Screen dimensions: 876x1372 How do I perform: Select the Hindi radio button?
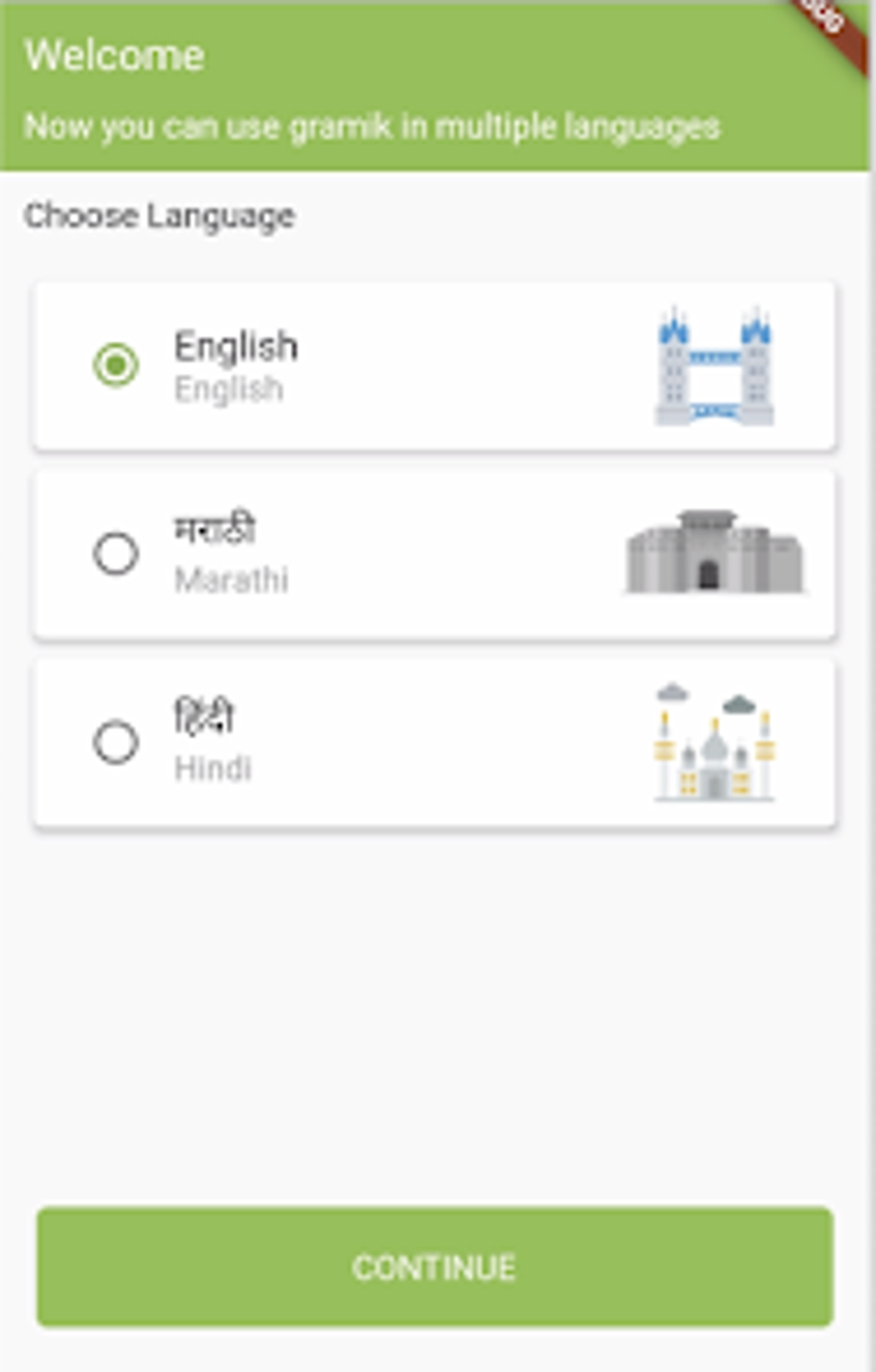pyautogui.click(x=116, y=742)
